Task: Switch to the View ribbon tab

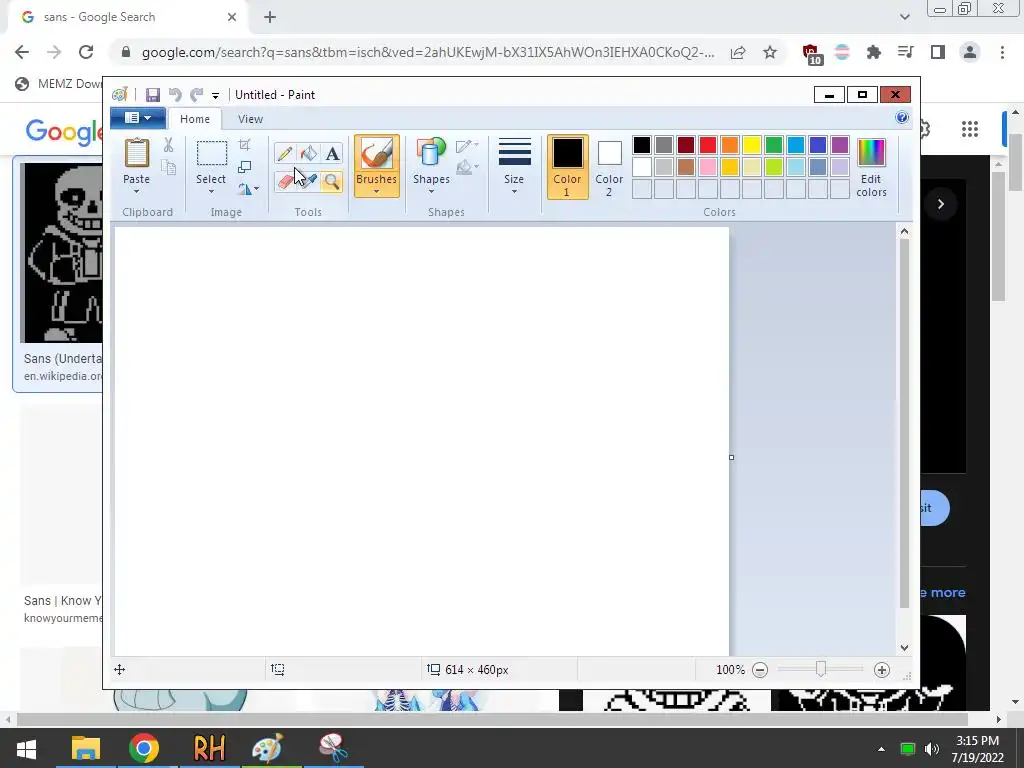Action: 250,119
